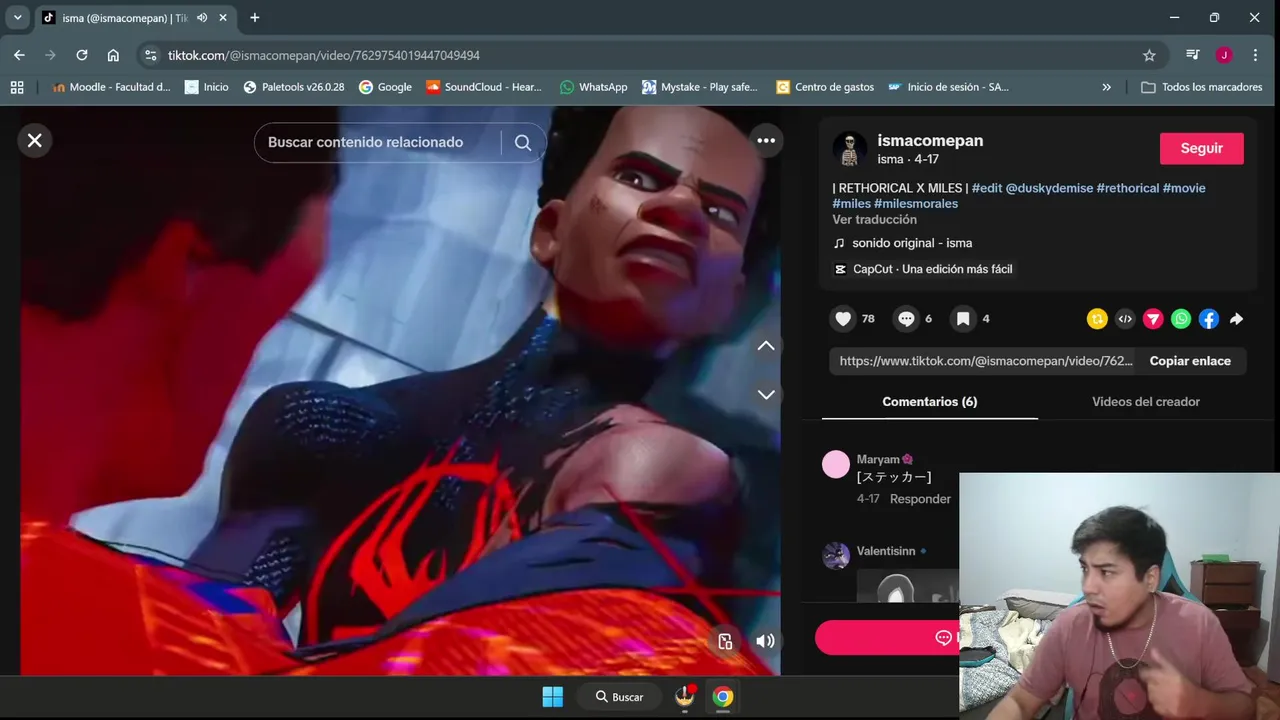Go to next video with down chevron
Screen dimensions: 1280x720
click(x=766, y=395)
